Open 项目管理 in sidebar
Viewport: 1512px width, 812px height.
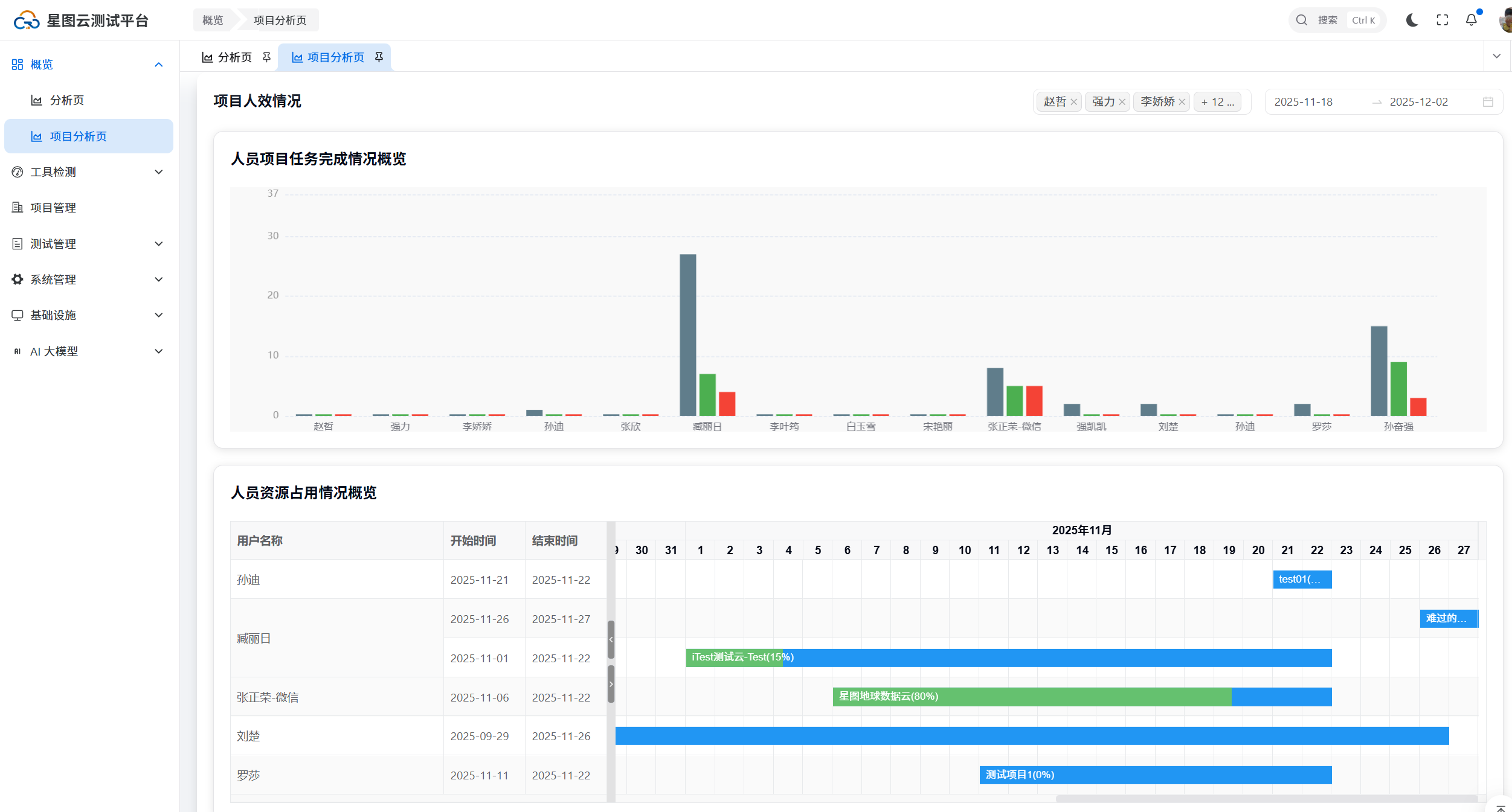[53, 208]
